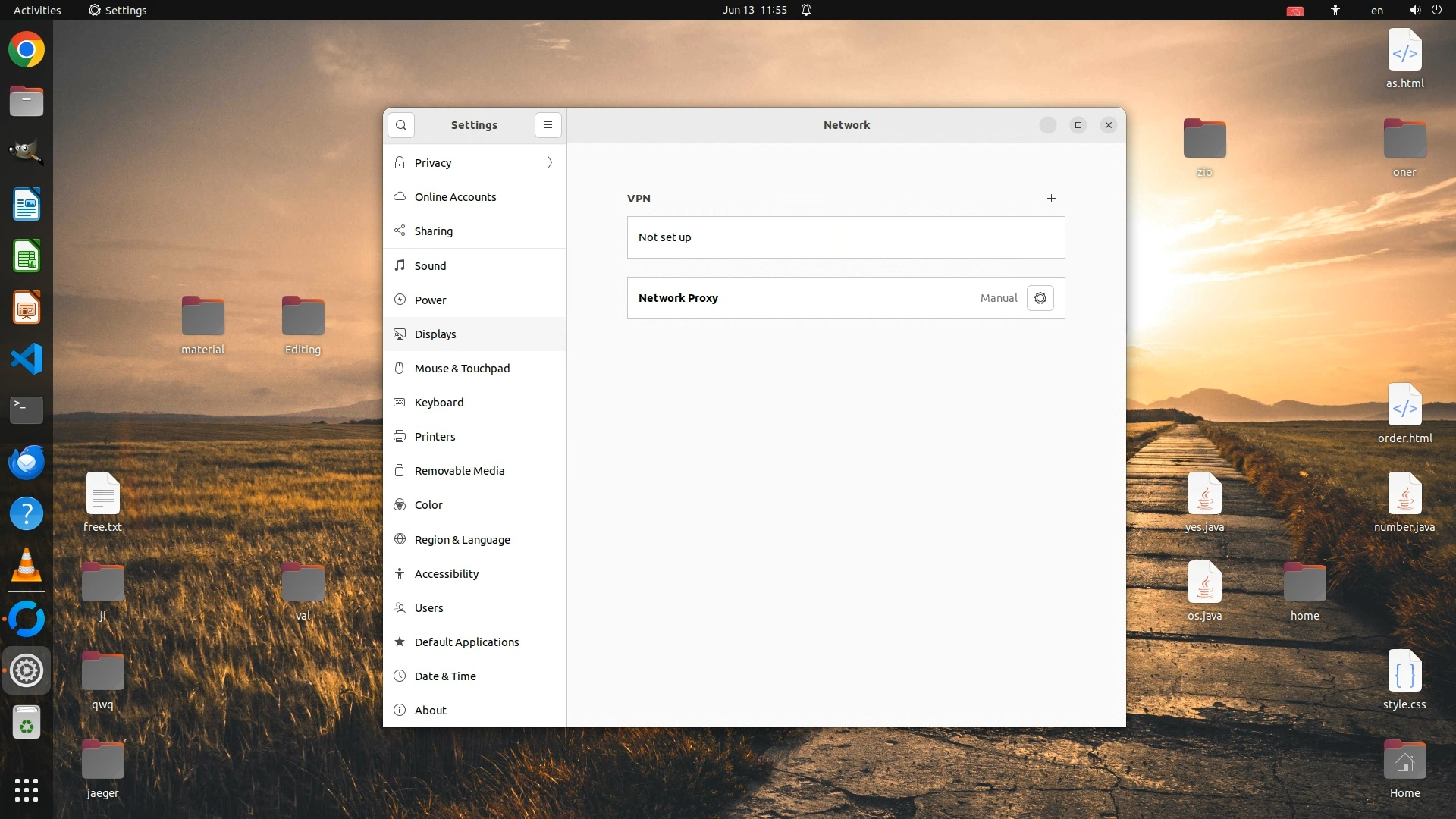Open the system volume power menu
The height and width of the screenshot is (819, 1456).
coord(1425,10)
